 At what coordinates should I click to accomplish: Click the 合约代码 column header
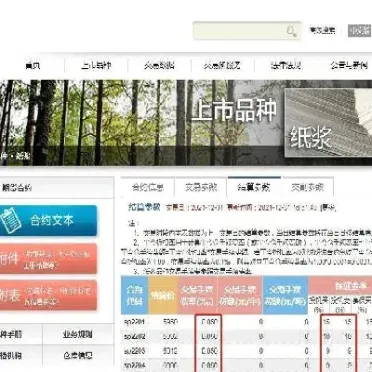click(135, 295)
